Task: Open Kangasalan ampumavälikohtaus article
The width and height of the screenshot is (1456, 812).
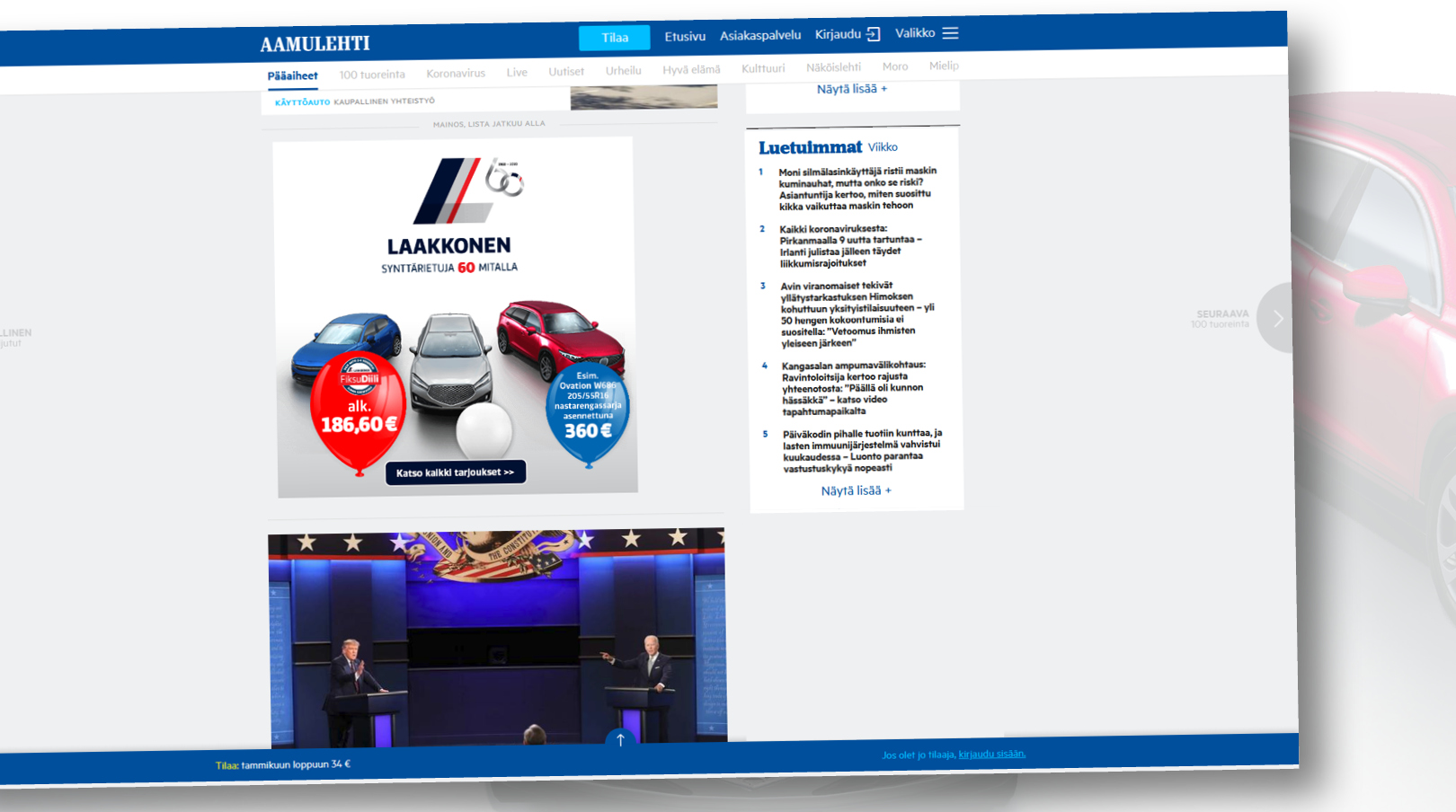Action: [x=853, y=388]
